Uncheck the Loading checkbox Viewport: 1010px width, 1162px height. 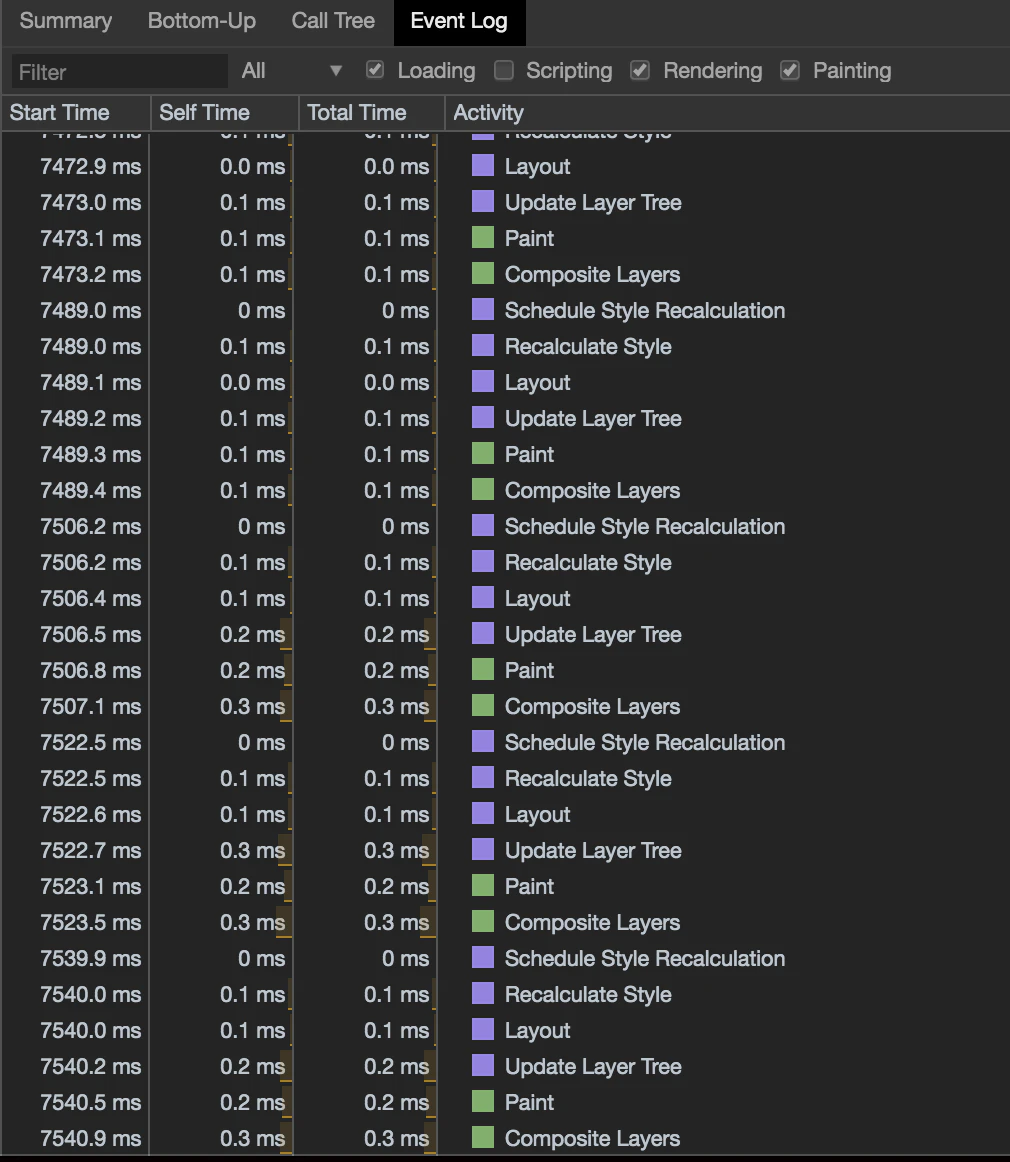tap(375, 70)
